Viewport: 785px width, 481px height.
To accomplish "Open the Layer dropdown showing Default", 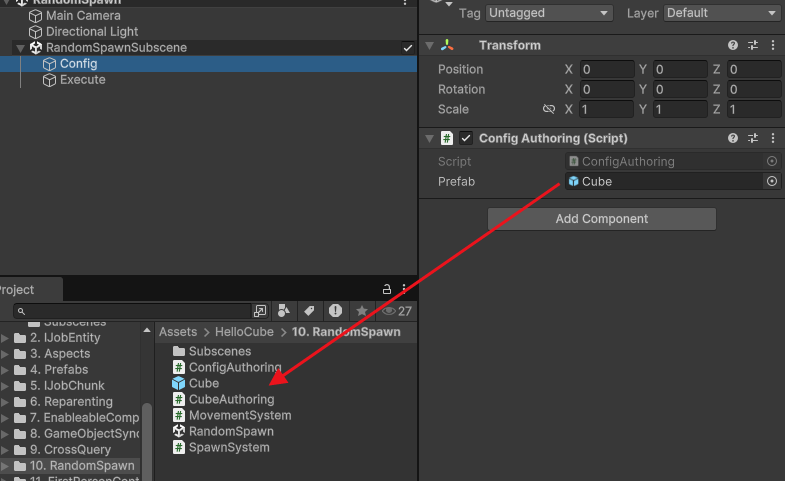I will pos(721,13).
